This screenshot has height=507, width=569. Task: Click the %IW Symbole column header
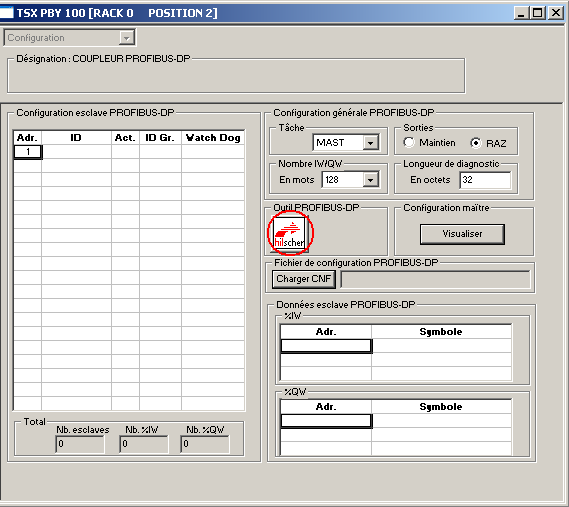441,332
